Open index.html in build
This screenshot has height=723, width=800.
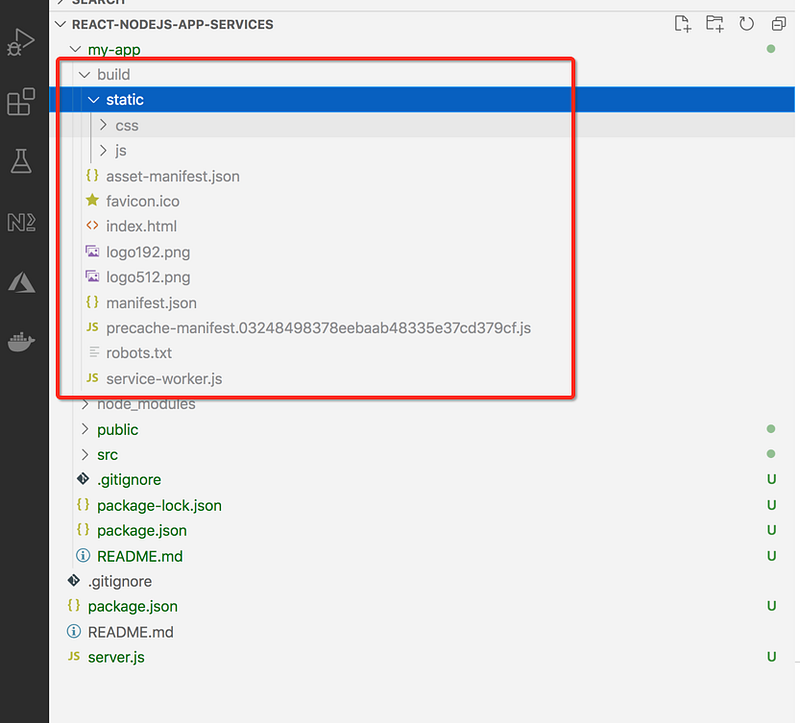141,226
